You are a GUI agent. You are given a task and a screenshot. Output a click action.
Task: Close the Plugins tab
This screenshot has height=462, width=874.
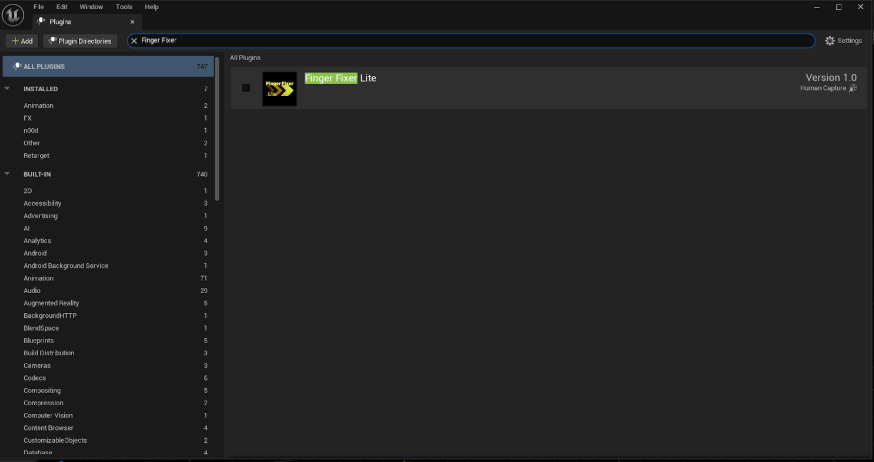point(132,22)
